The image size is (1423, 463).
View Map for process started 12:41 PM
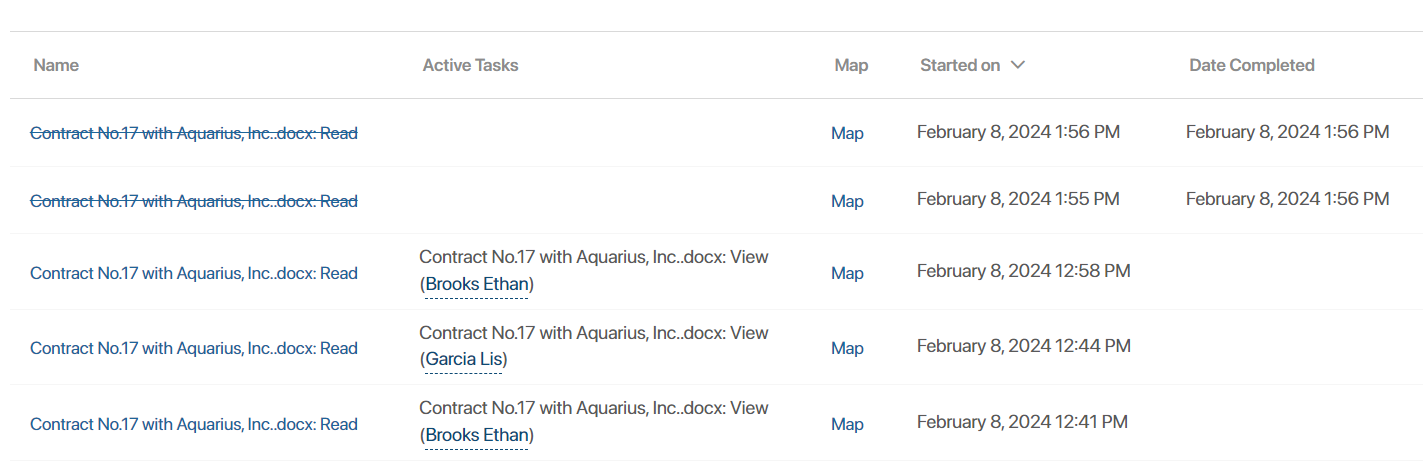pos(847,424)
